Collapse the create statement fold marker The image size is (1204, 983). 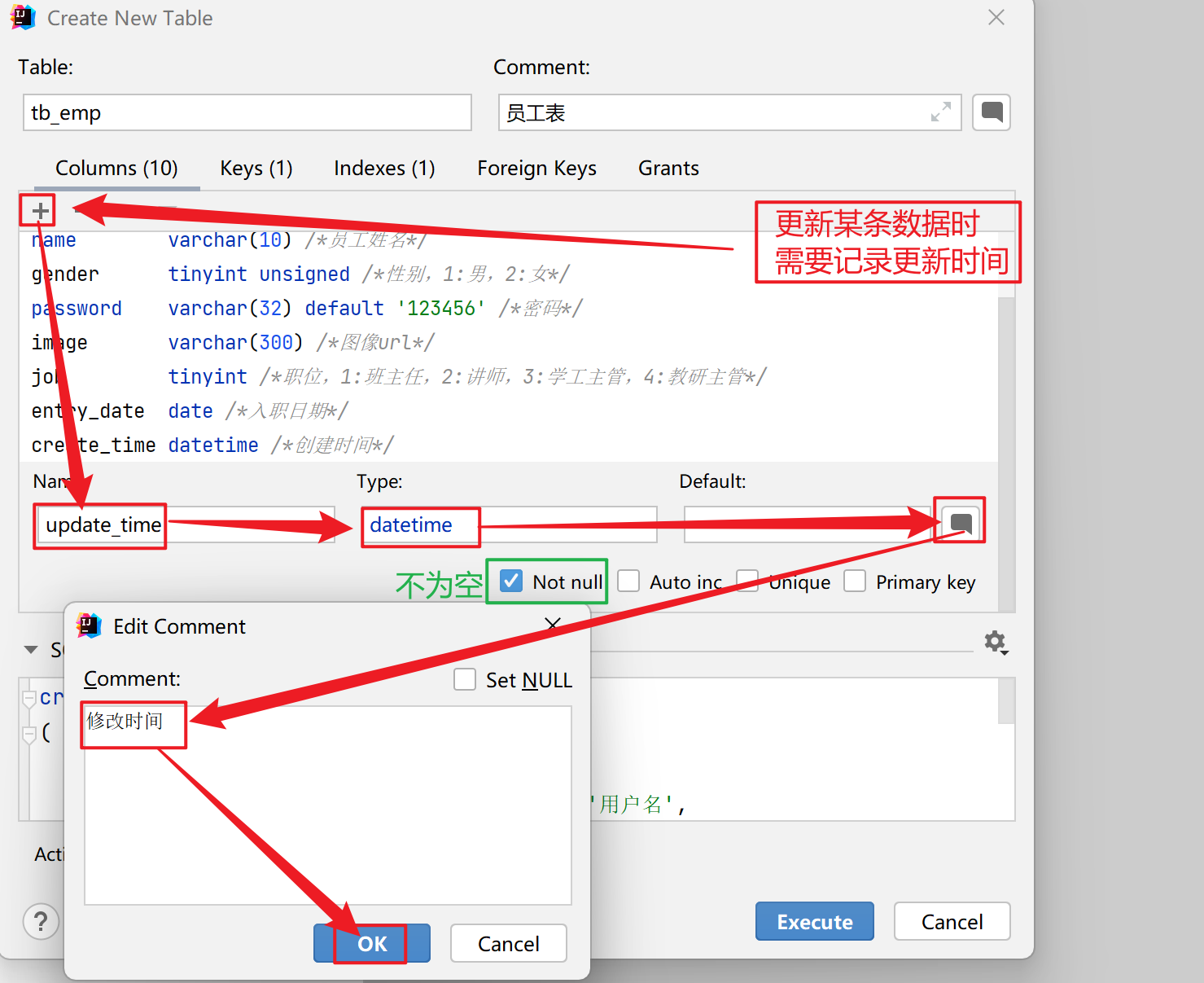tap(29, 699)
